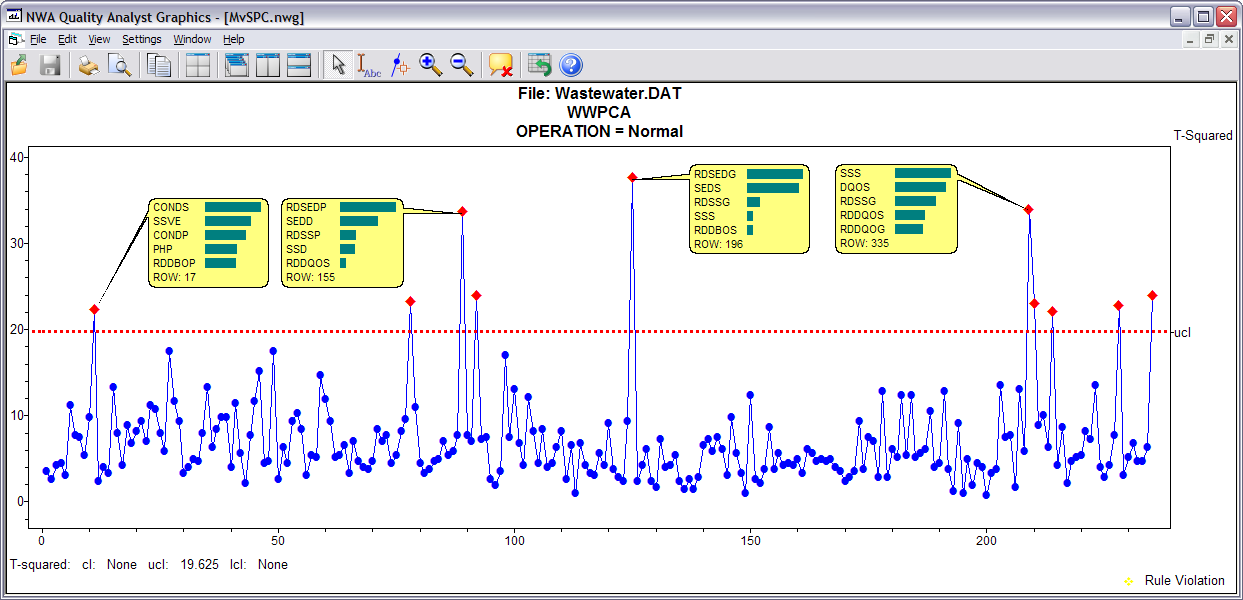Viewport: 1243px width, 600px height.
Task: Remove annotation callouts with the red X icon
Action: point(501,65)
